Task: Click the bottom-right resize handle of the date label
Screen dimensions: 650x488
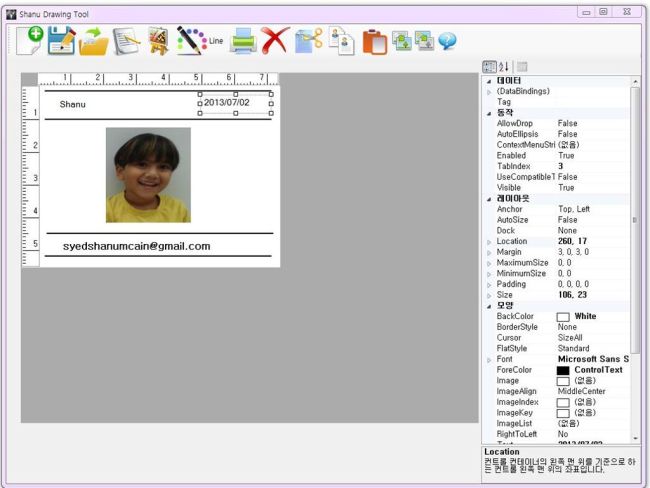Action: (271, 113)
